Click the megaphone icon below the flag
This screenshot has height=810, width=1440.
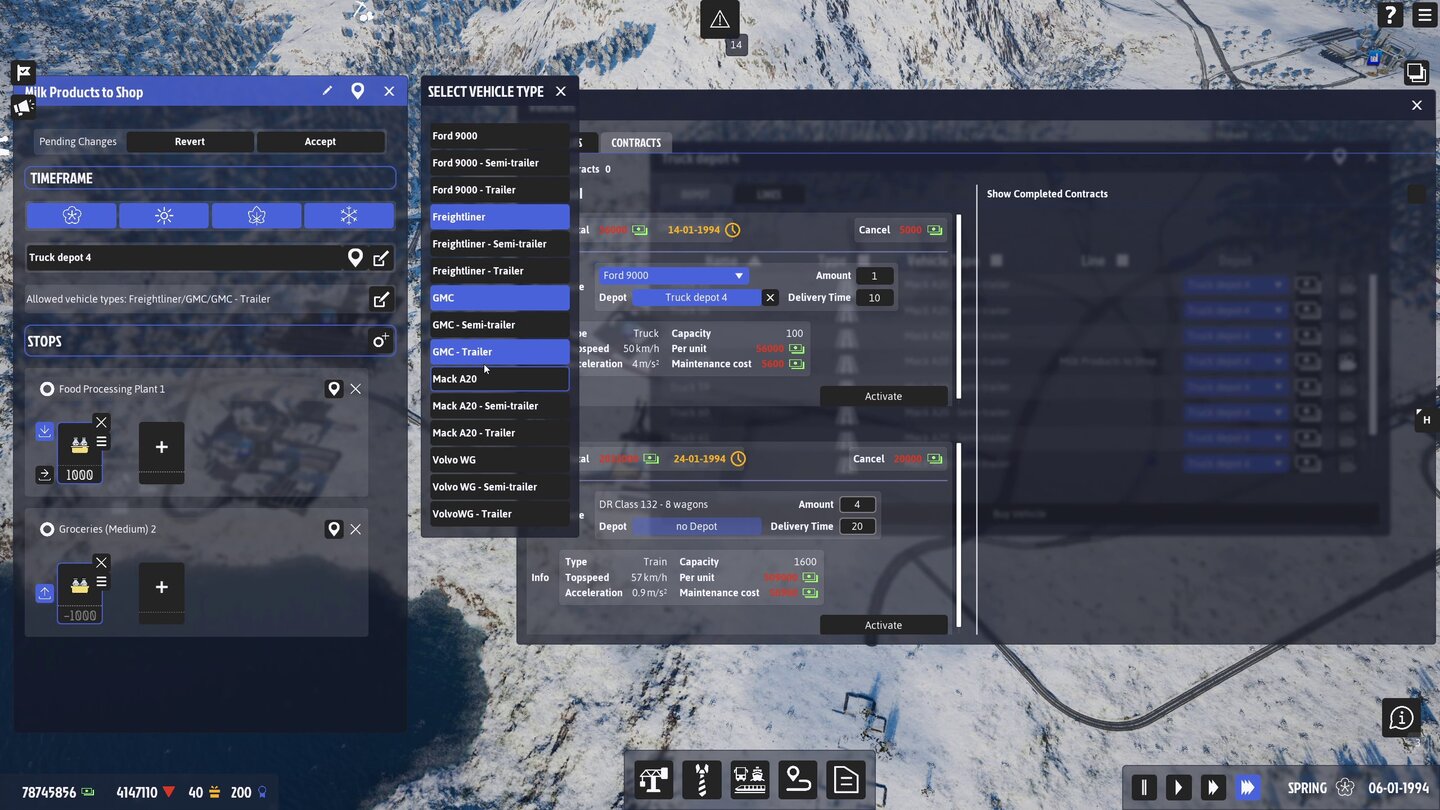point(24,106)
